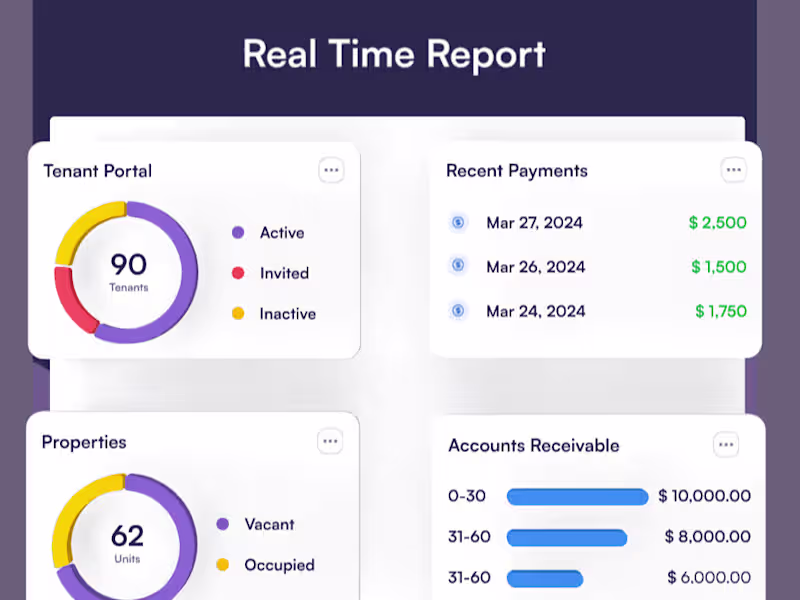Click the 0-30 aging label
Image resolution: width=800 pixels, height=600 pixels.
pos(467,495)
